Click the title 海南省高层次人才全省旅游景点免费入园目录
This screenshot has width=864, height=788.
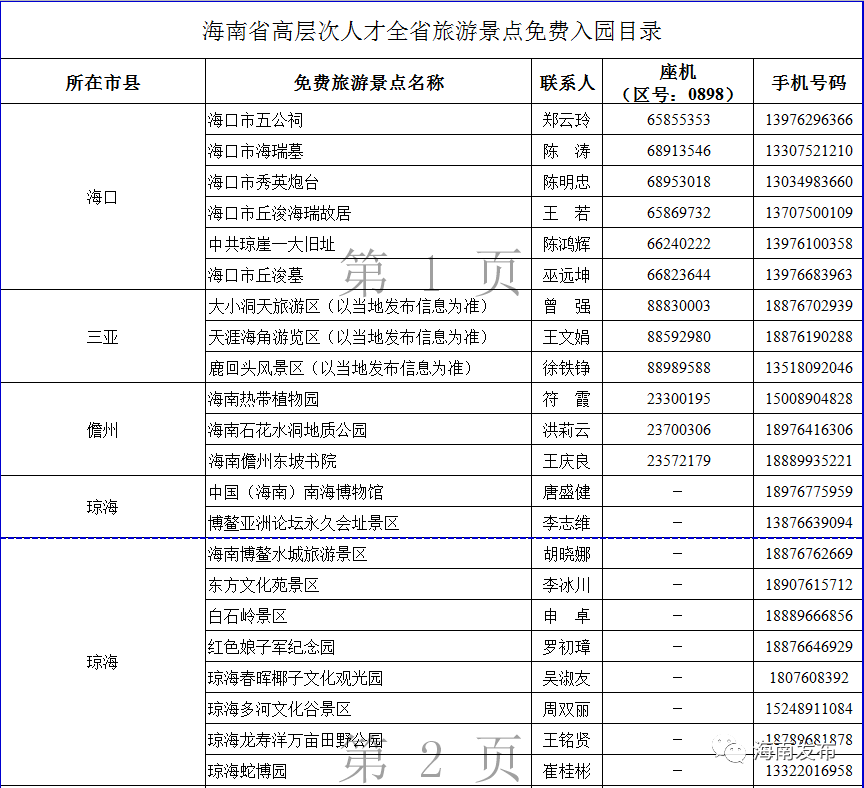coord(431,30)
